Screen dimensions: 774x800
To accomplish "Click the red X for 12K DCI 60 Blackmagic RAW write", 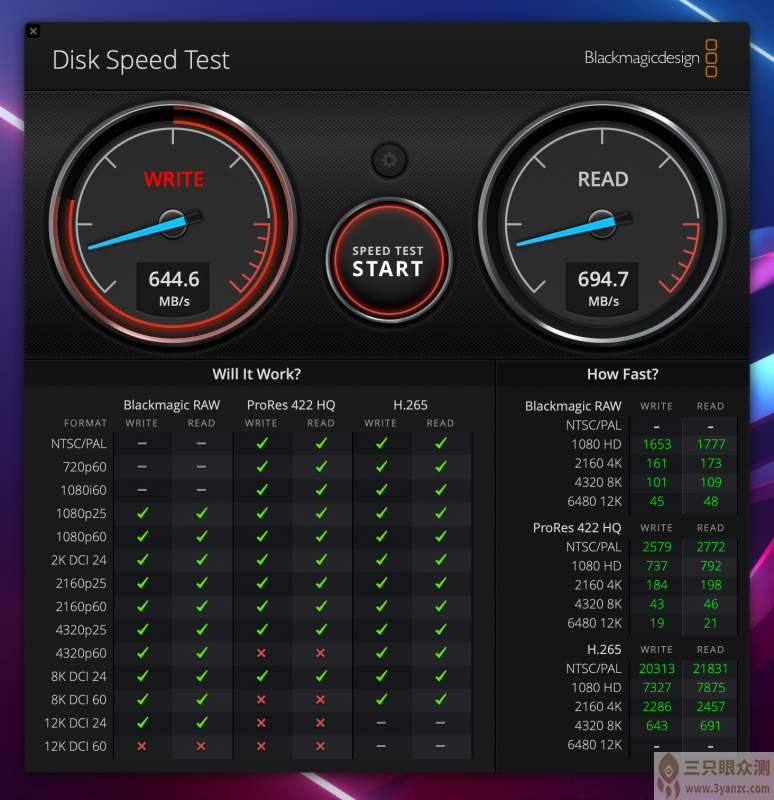I will pos(142,746).
